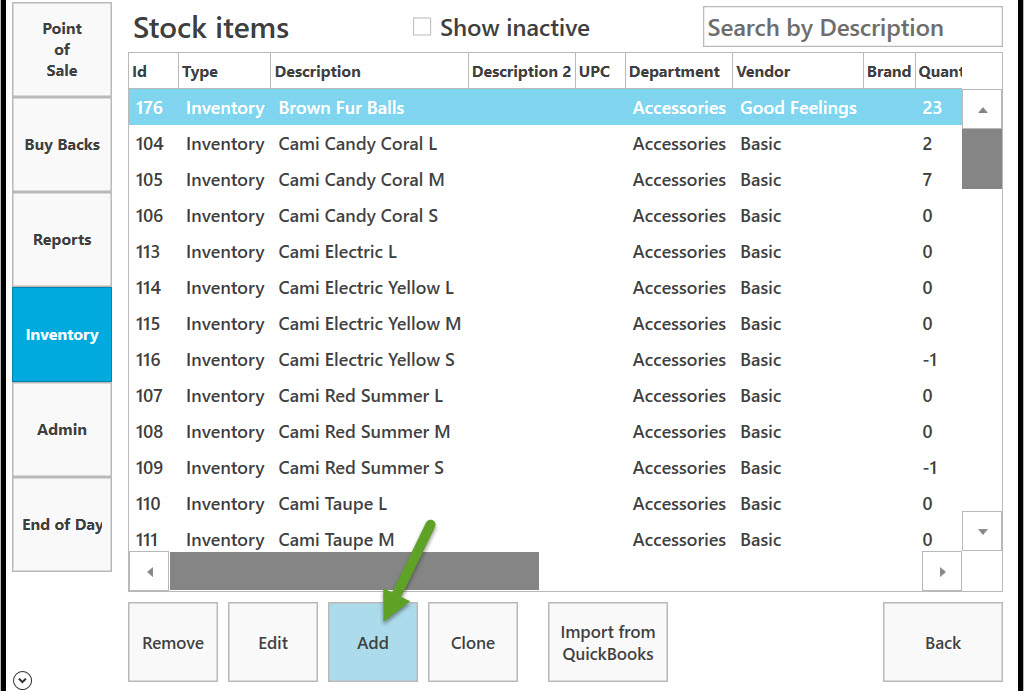Select the Cami Candy Coral L row
This screenshot has height=691, width=1024.
545,144
